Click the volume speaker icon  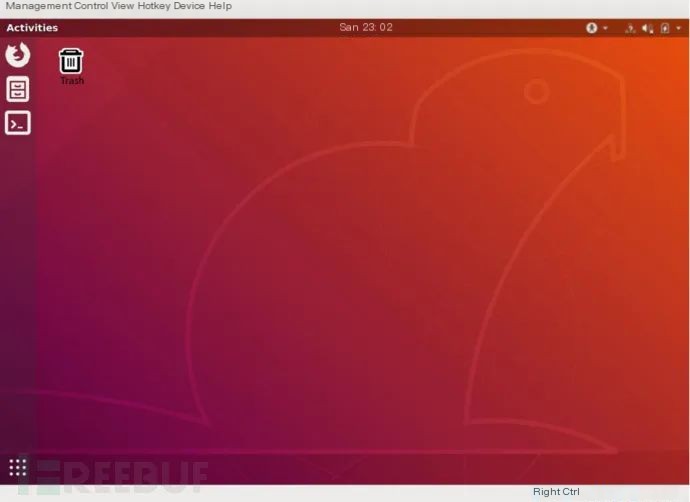coord(647,29)
